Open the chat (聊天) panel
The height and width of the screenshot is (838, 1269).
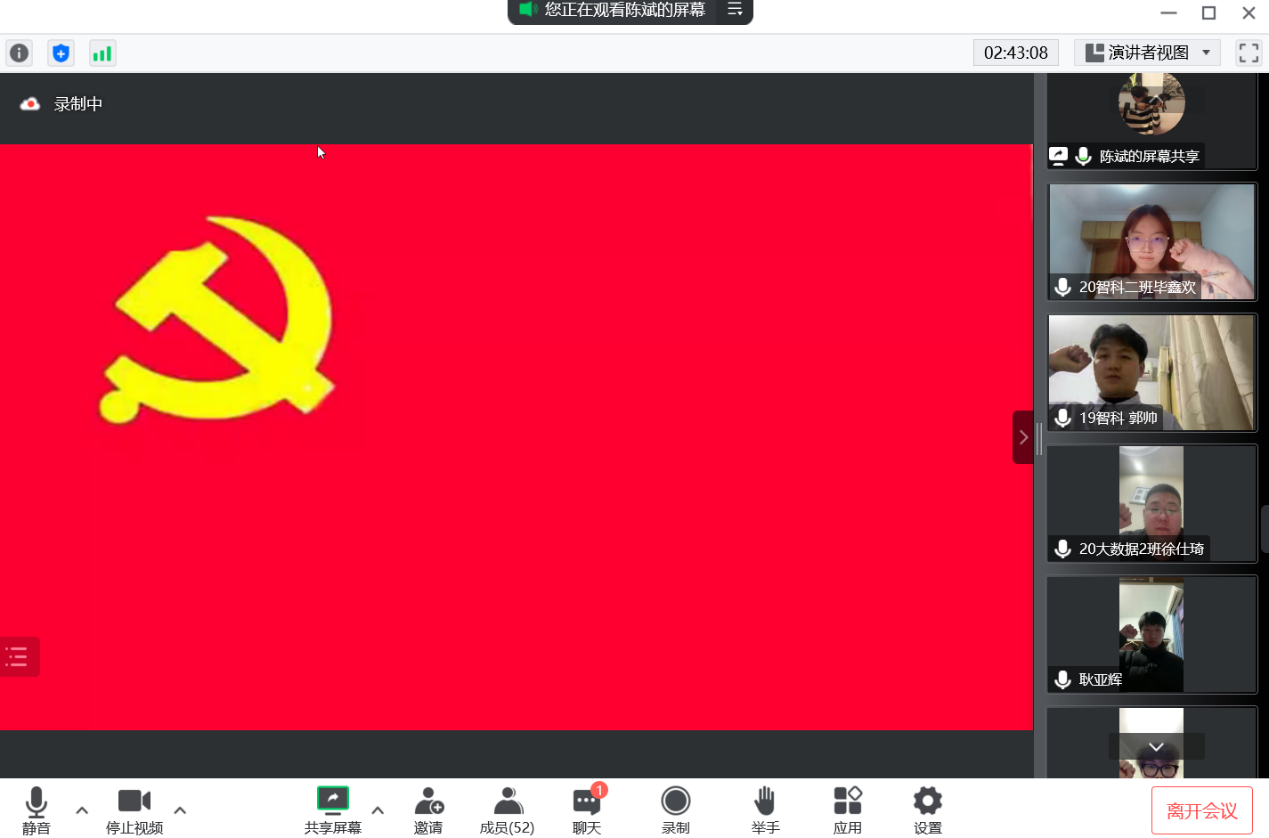tap(586, 809)
